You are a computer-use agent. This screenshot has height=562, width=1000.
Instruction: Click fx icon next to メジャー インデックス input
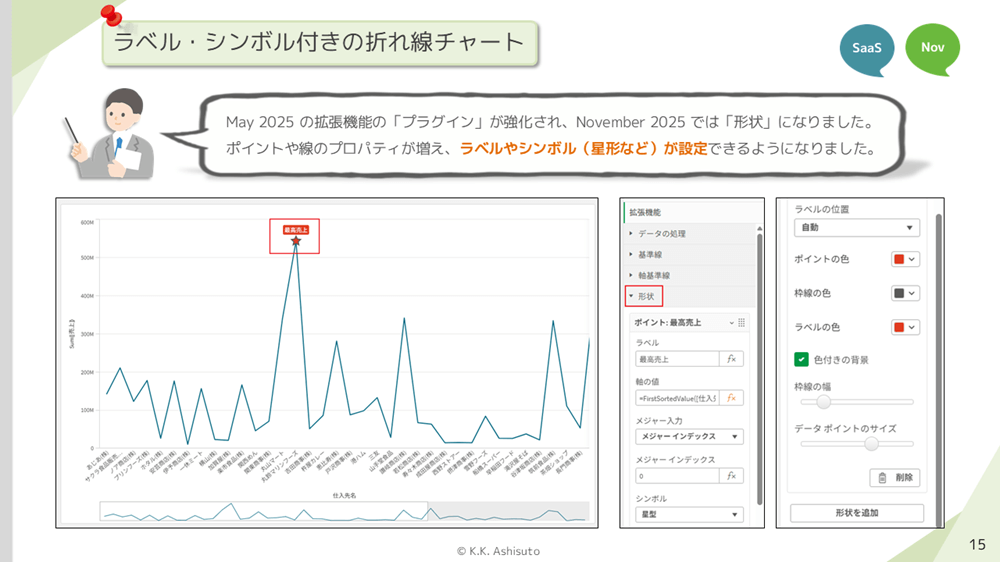tap(732, 476)
